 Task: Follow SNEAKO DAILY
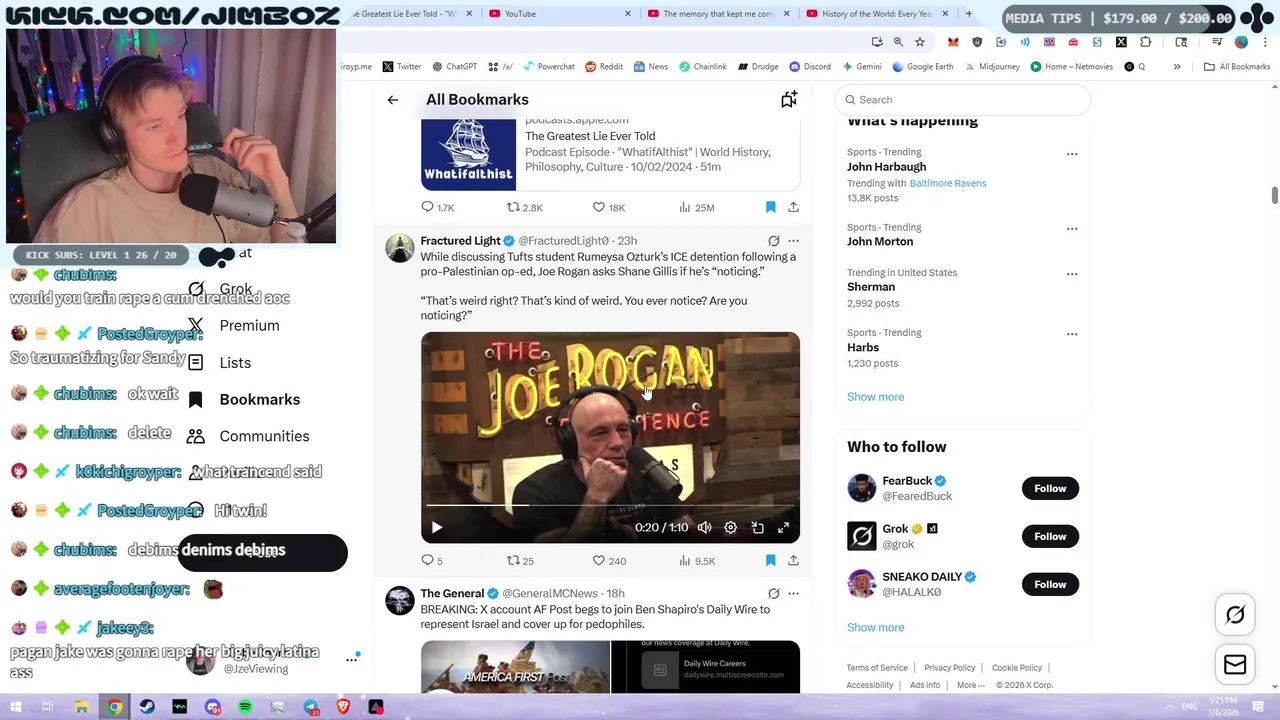click(x=1050, y=584)
